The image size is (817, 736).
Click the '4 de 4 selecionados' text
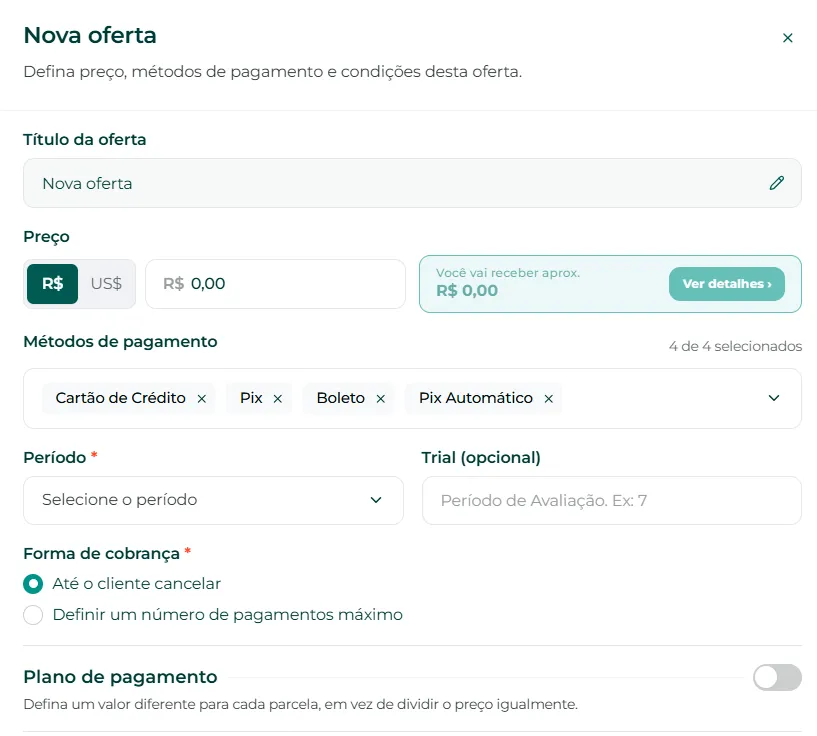[735, 346]
